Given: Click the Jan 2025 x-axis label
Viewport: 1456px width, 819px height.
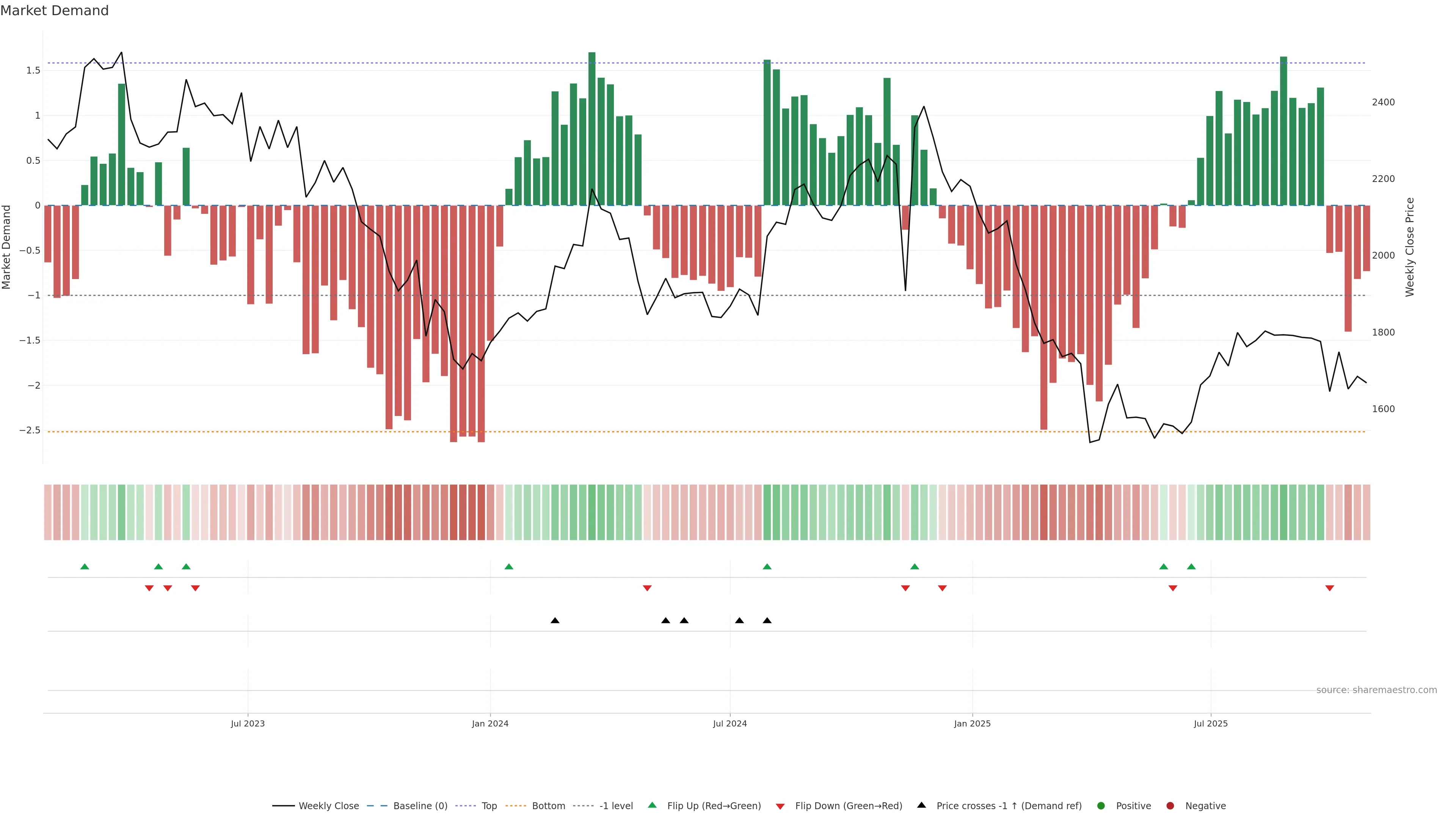Looking at the screenshot, I should pyautogui.click(x=972, y=723).
